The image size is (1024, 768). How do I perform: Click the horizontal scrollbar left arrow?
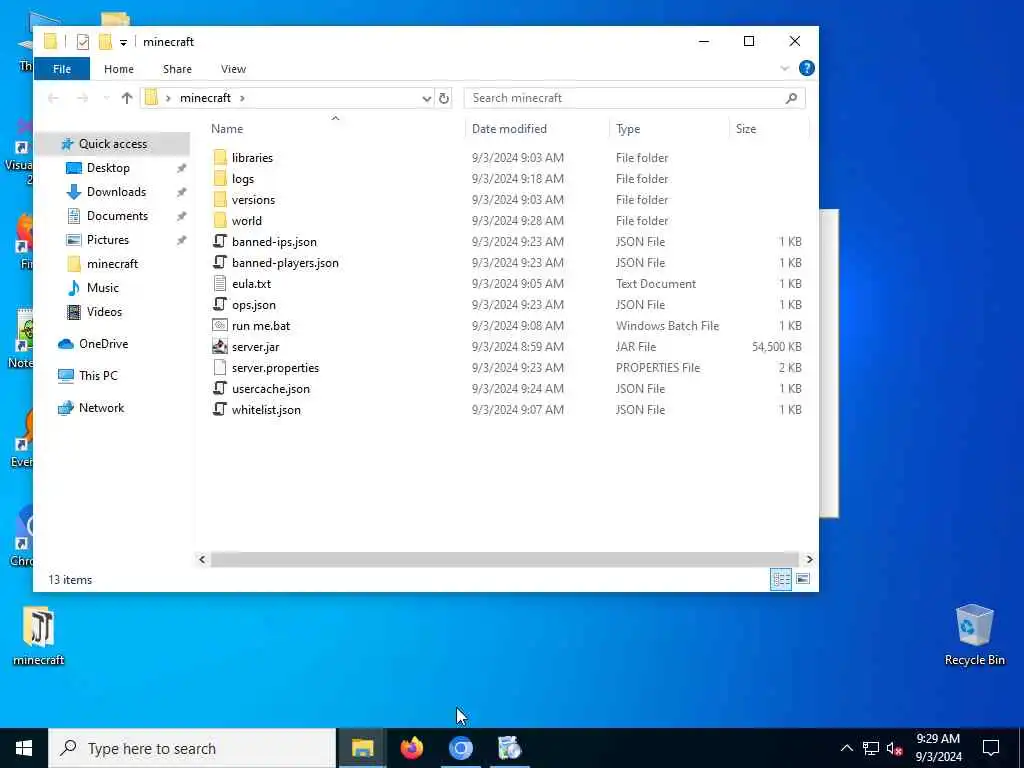pos(202,559)
